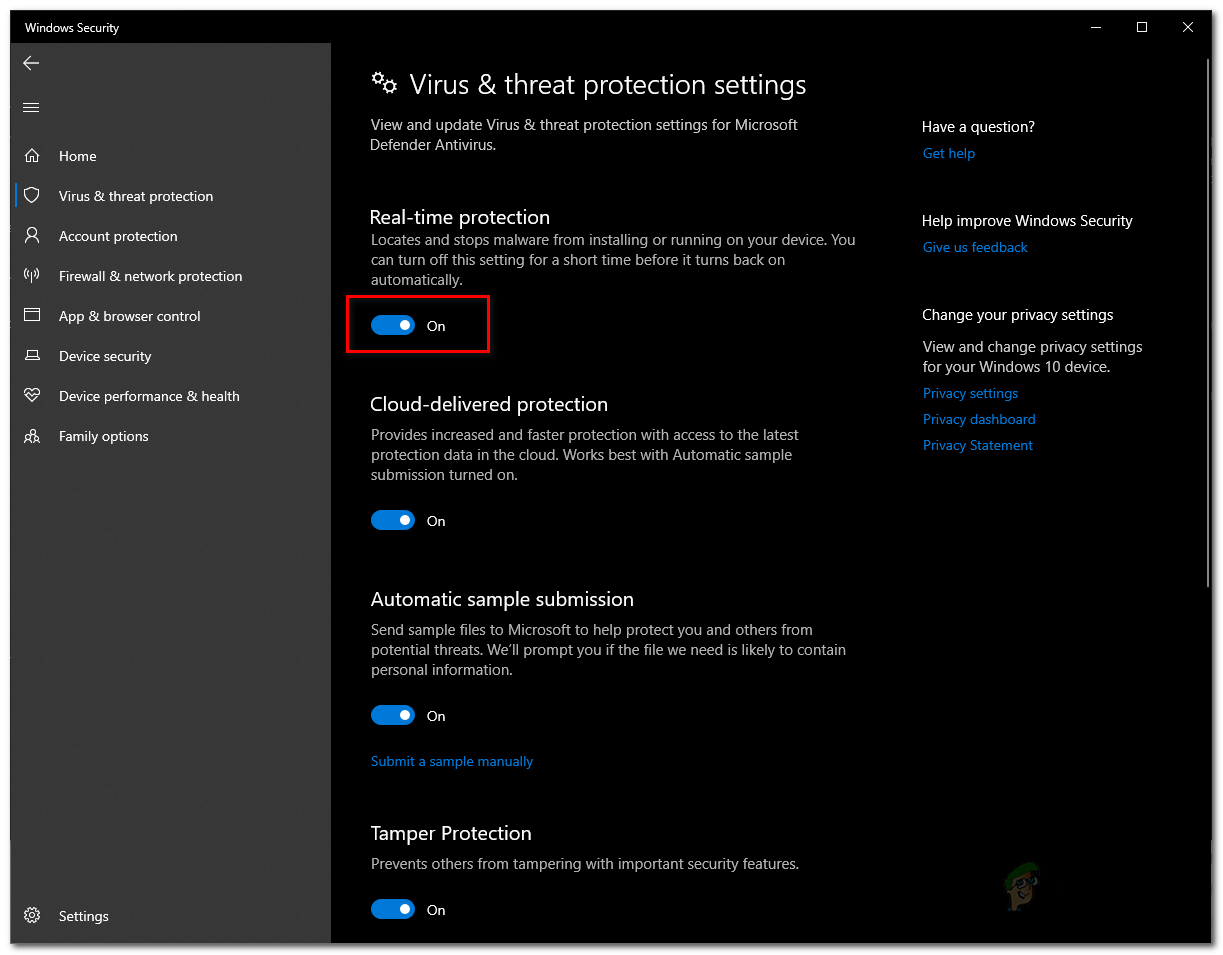Open the hamburger navigation menu
This screenshot has width=1223, height=955.
pyautogui.click(x=31, y=107)
